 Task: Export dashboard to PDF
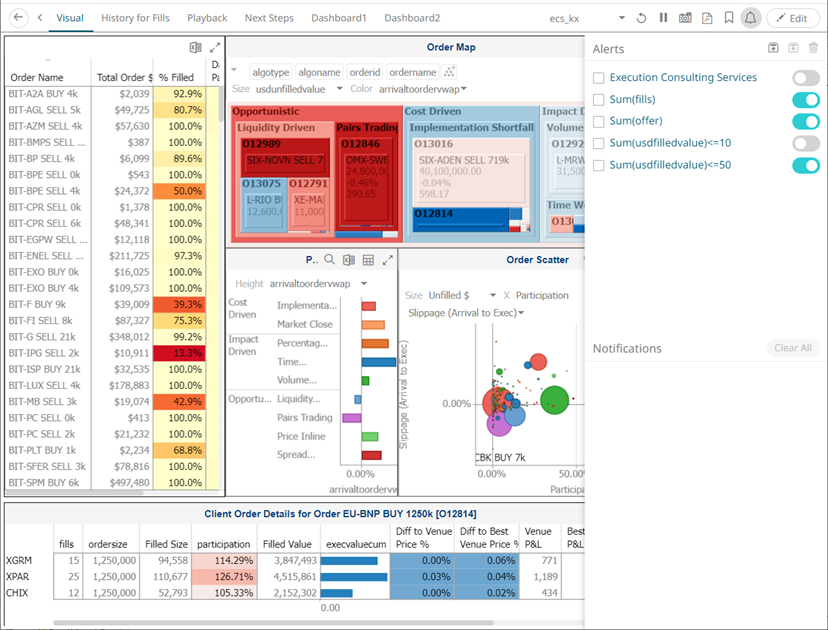(x=707, y=18)
